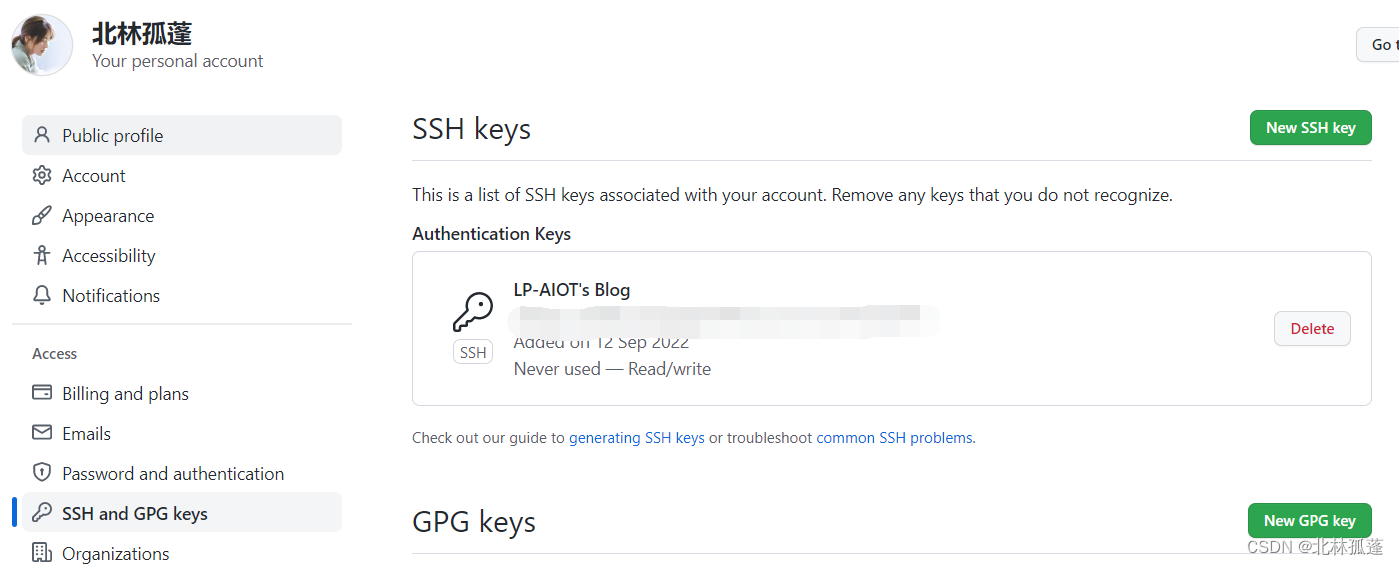Click the paintbrush icon for Appearance
Viewport: 1399px width, 565px height.
point(41,215)
